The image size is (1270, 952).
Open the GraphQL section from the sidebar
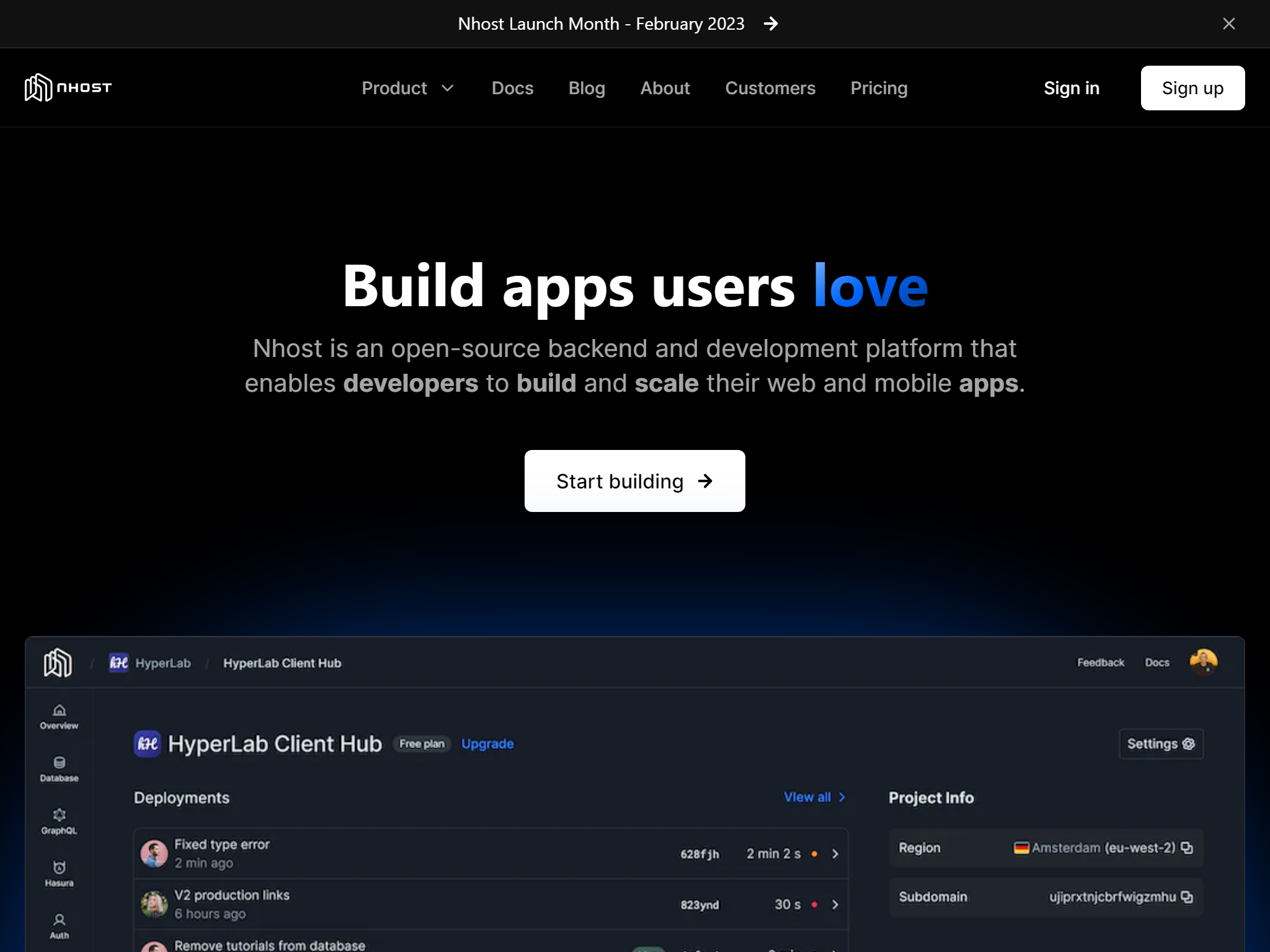[59, 819]
